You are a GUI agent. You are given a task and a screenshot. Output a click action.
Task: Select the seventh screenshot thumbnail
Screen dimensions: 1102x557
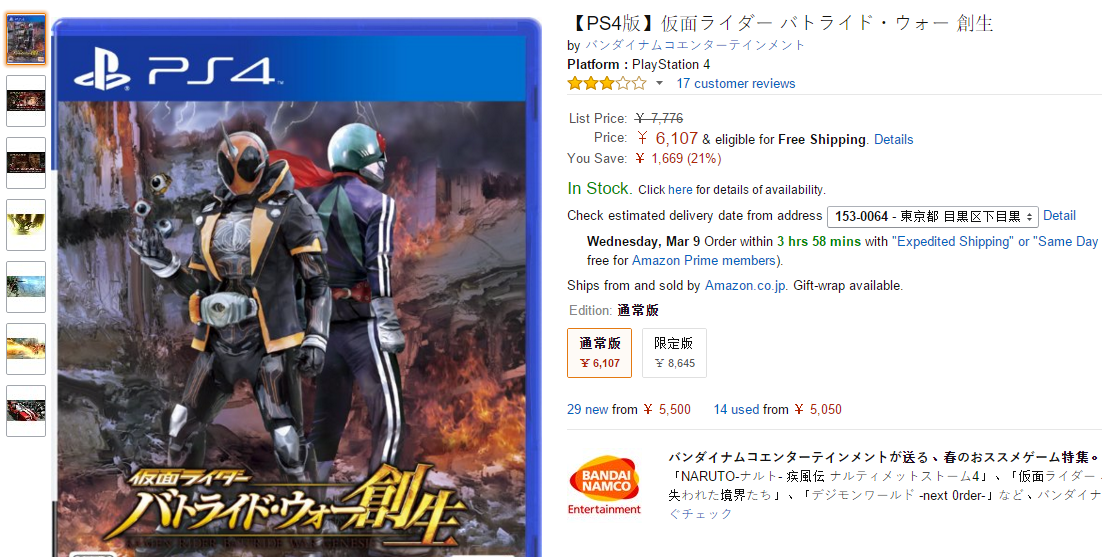26,410
